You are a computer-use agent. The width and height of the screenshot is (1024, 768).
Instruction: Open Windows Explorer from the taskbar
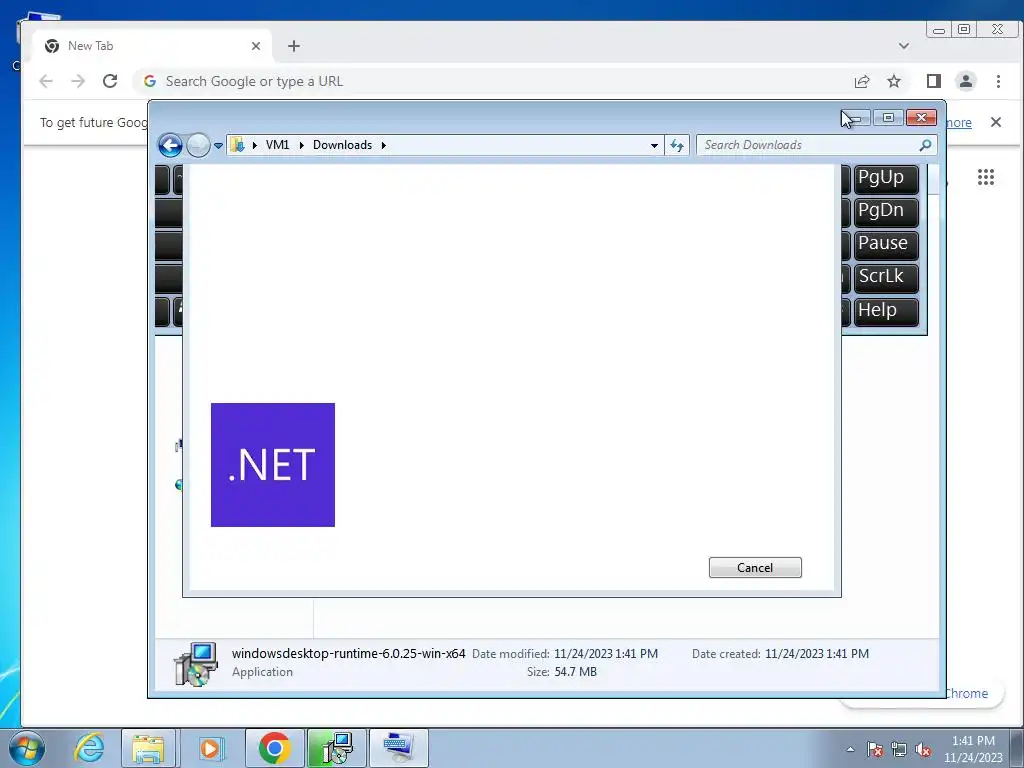[x=148, y=748]
